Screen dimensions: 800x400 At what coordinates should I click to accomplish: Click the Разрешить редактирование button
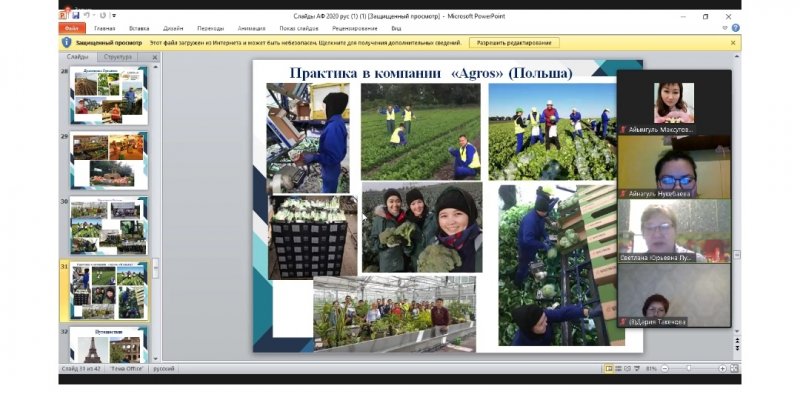tap(514, 43)
